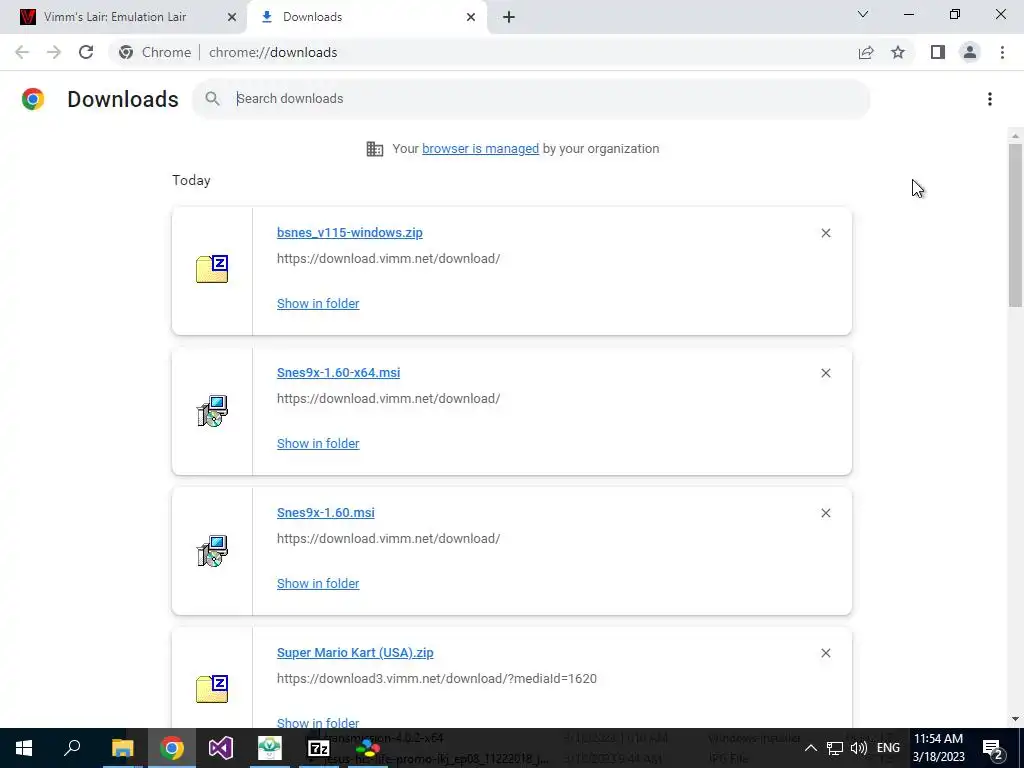Show bsnes_v115-windows.zip in folder

click(318, 304)
